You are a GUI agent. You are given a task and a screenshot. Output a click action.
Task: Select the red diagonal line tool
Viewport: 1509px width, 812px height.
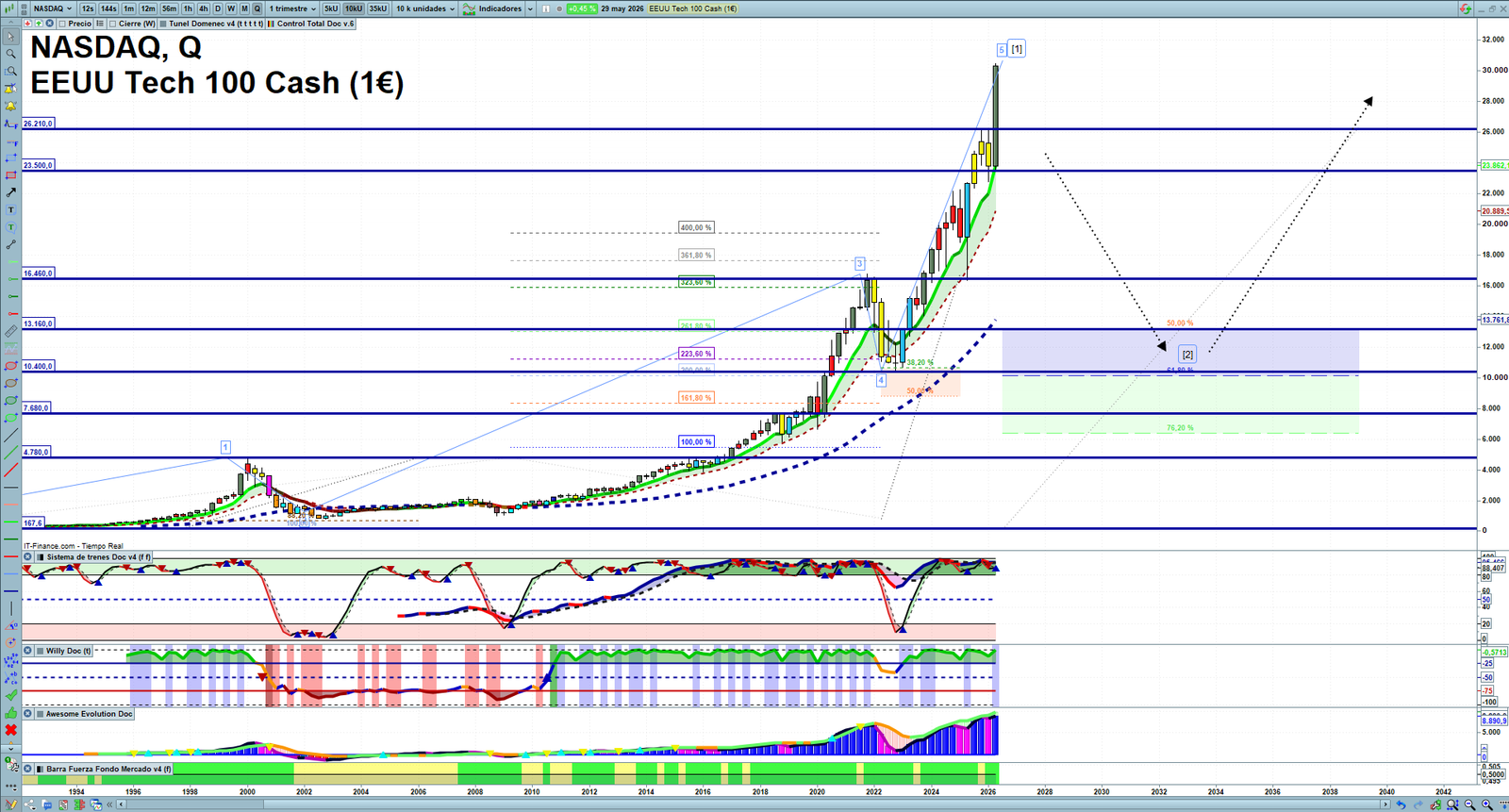coord(10,470)
